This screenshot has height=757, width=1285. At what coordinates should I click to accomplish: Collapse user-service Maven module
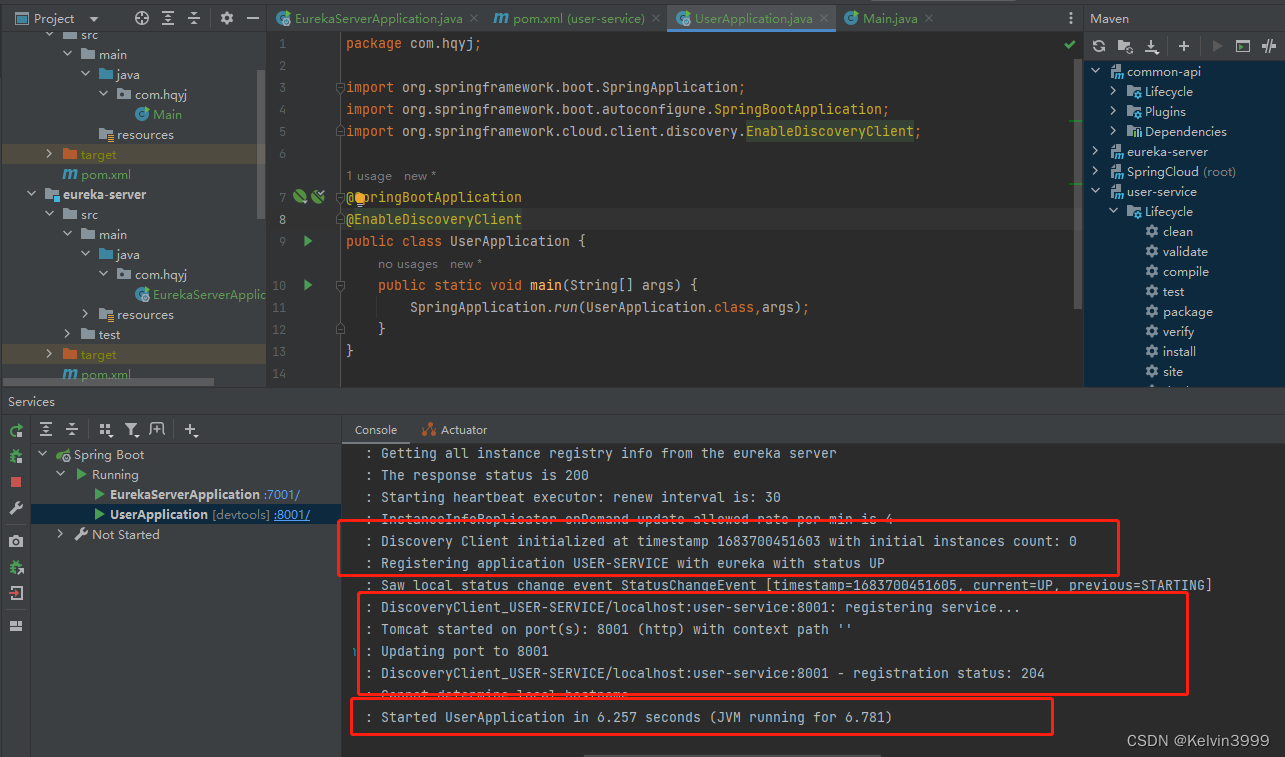[x=1097, y=191]
